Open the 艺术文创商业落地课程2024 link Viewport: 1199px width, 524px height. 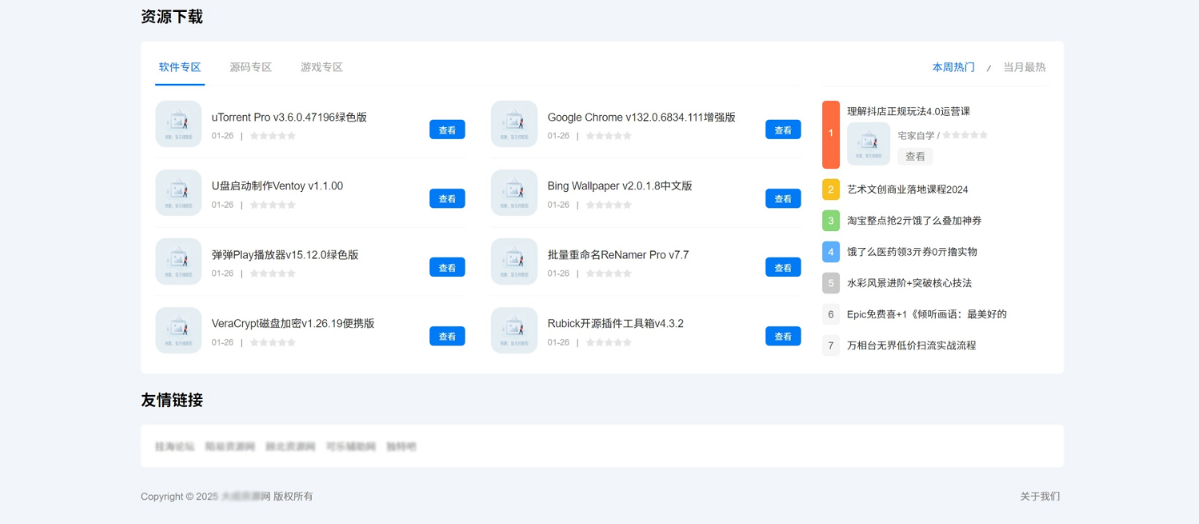(907, 190)
